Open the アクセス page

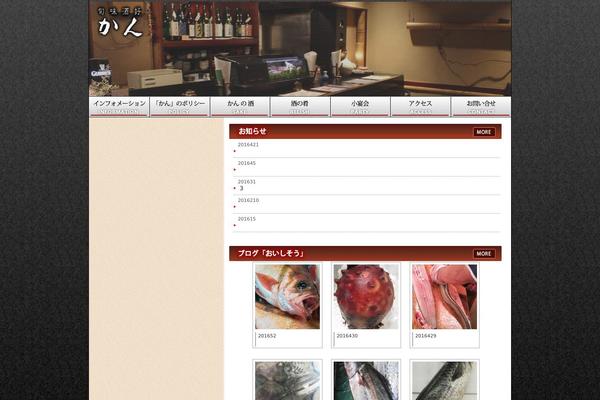[420, 107]
